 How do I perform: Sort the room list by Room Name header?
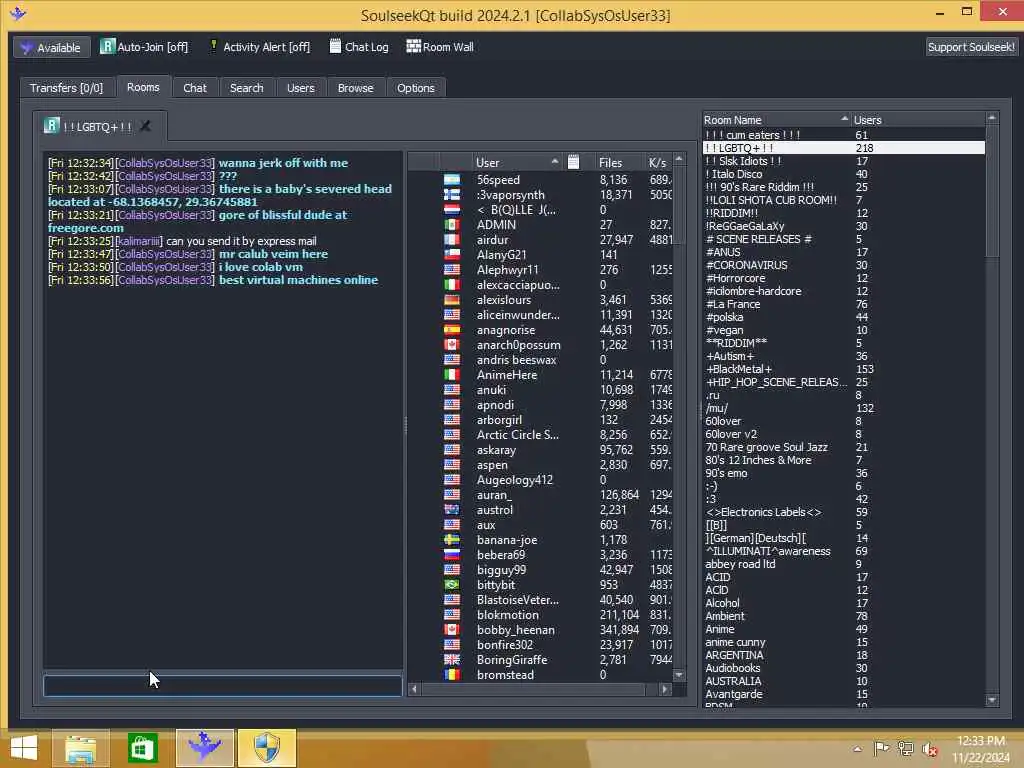(776, 120)
